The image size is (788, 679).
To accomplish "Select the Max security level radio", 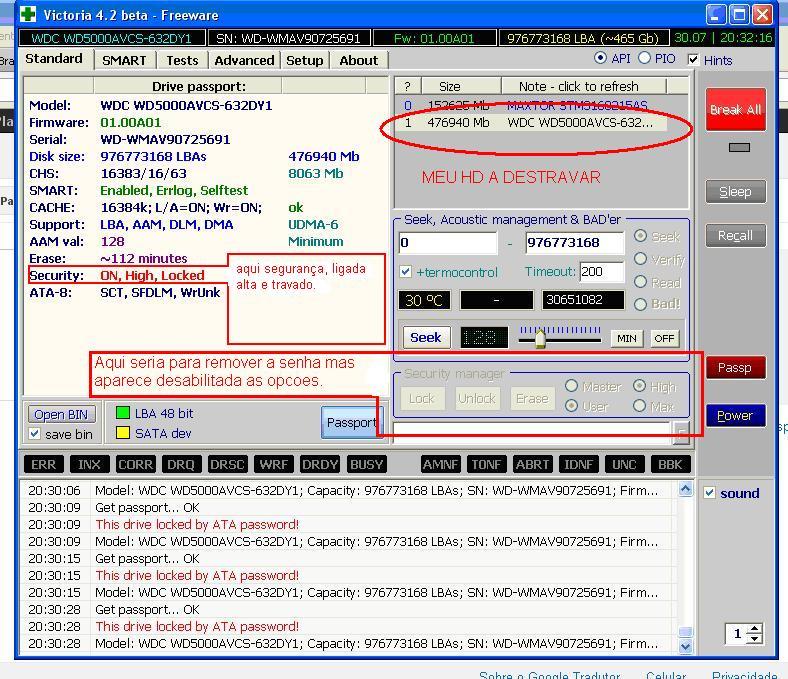I will 639,406.
